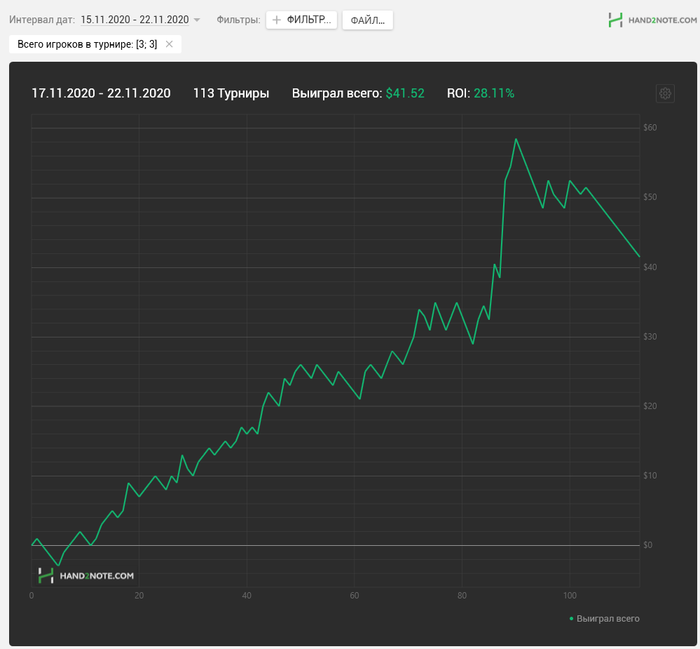Expand the date interval dropdown arrow
Image resolution: width=700 pixels, height=649 pixels.
(x=197, y=20)
